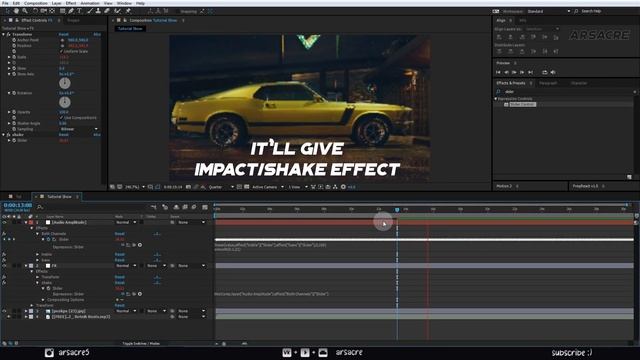Step forward one frame in Preview panel
This screenshot has height=360, width=640.
point(522,72)
